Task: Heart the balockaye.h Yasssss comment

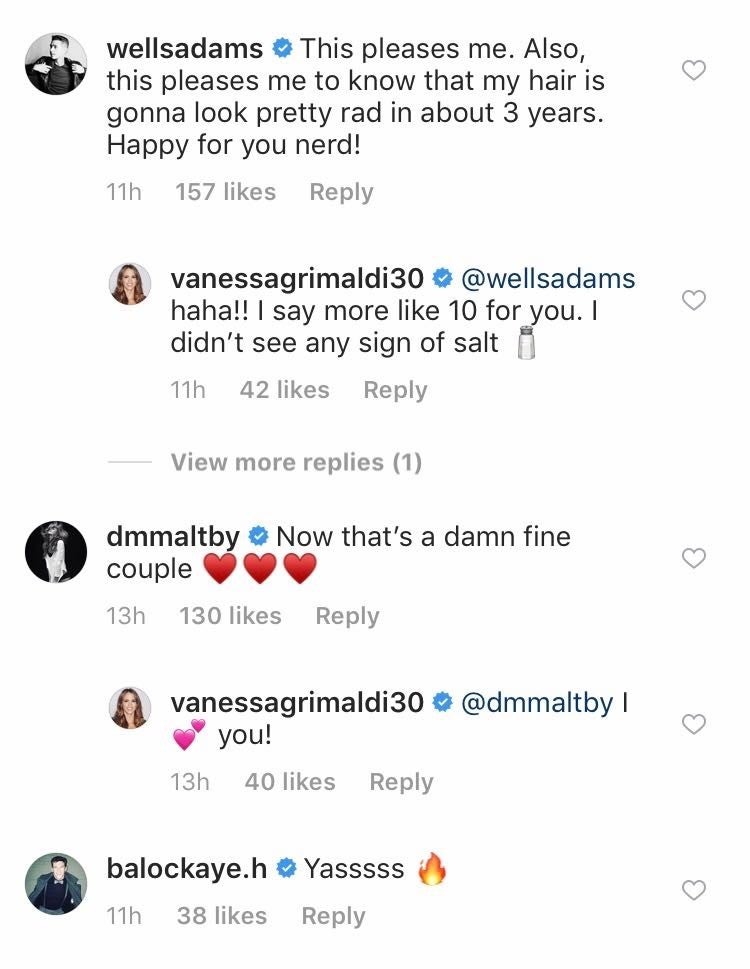Action: [x=693, y=889]
